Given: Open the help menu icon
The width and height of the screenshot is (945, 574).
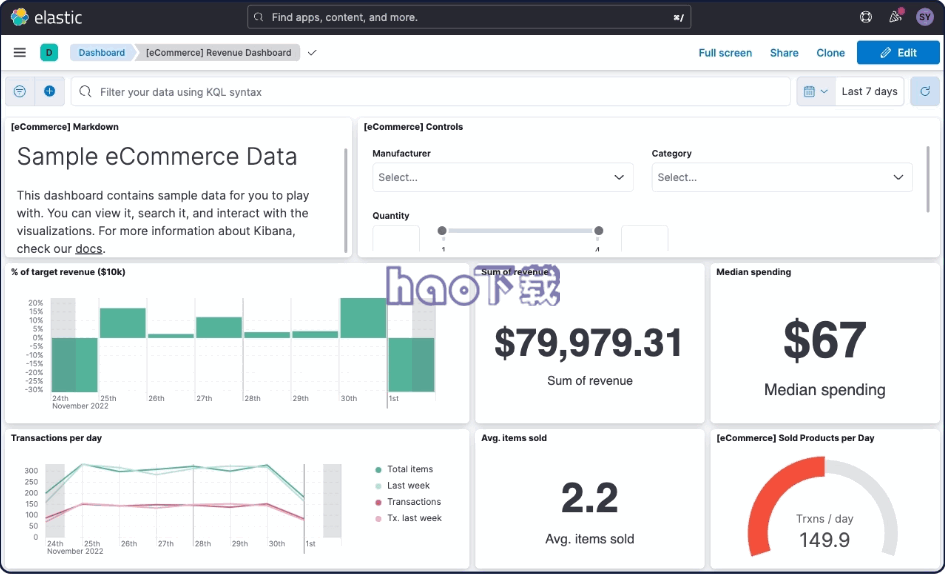Looking at the screenshot, I should (866, 17).
